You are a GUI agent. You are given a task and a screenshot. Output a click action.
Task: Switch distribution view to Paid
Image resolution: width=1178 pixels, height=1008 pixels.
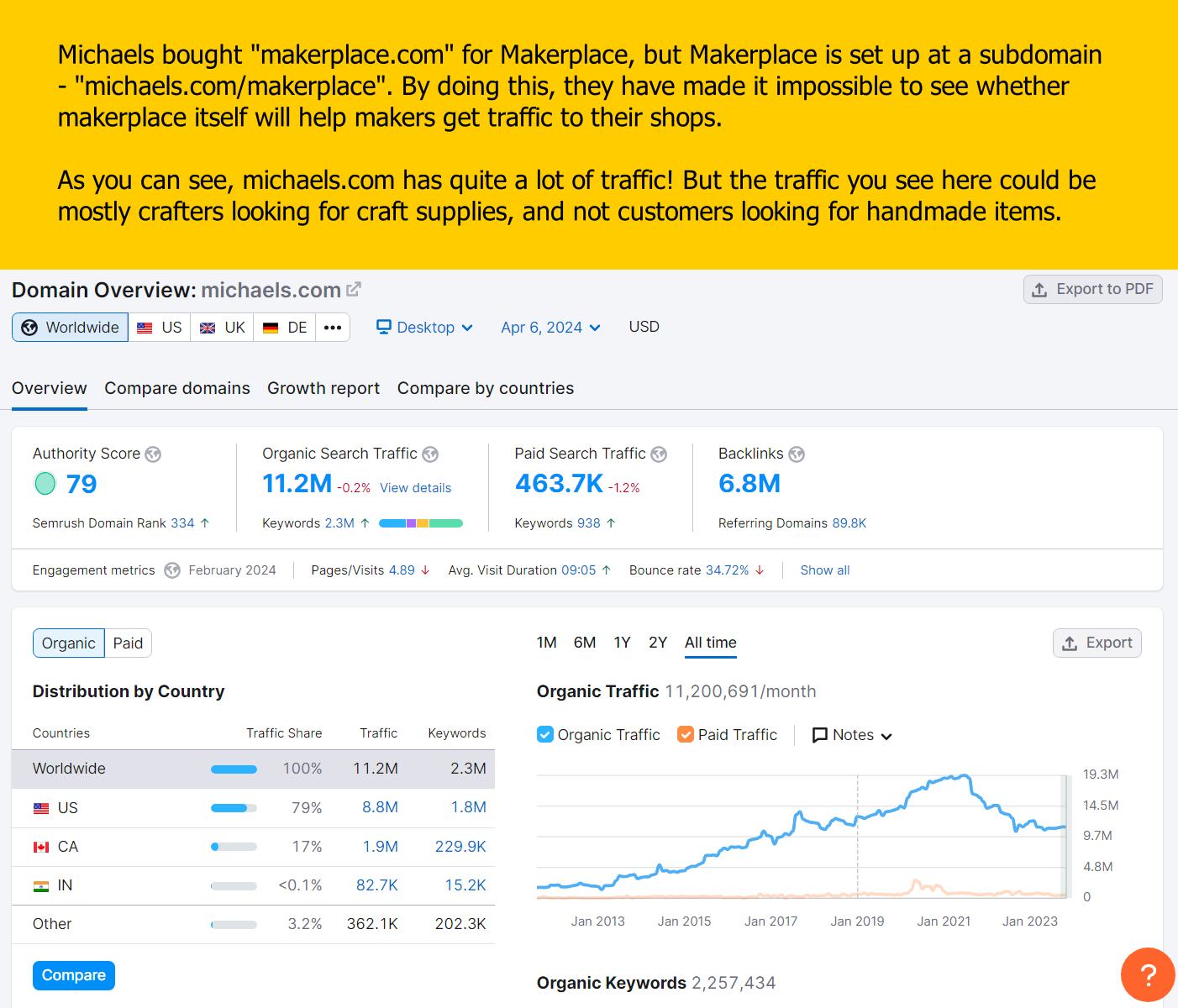[x=128, y=643]
